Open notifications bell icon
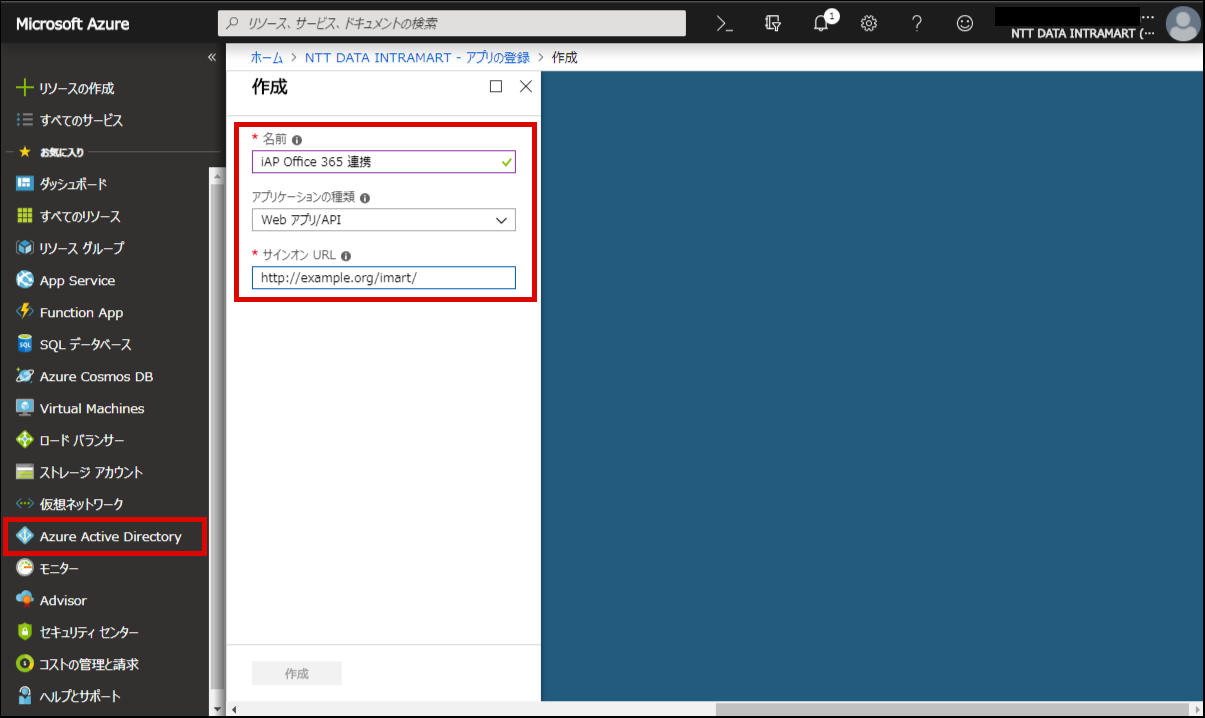 coord(822,23)
